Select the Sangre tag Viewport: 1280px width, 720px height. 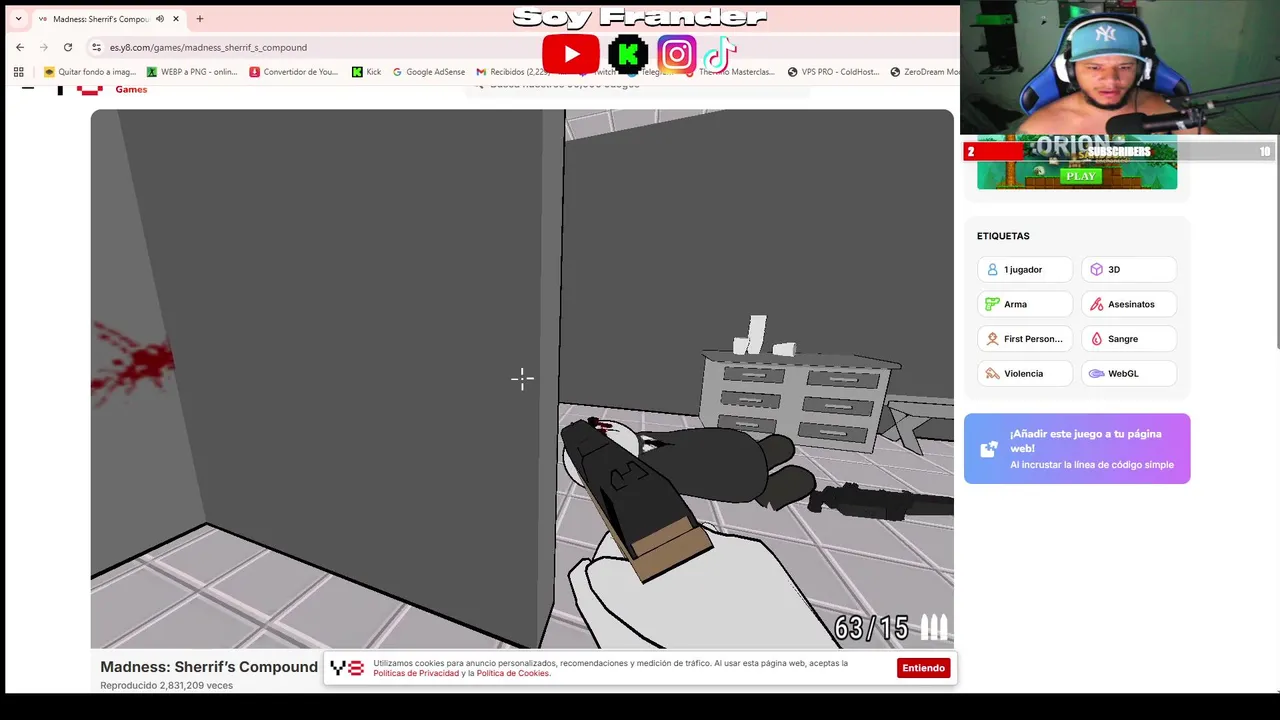tap(1129, 339)
